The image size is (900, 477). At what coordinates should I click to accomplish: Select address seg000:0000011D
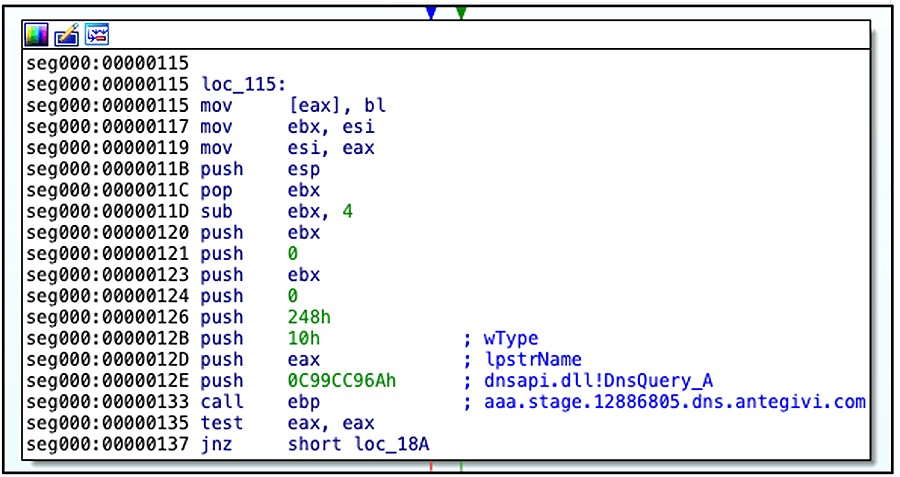click(108, 211)
